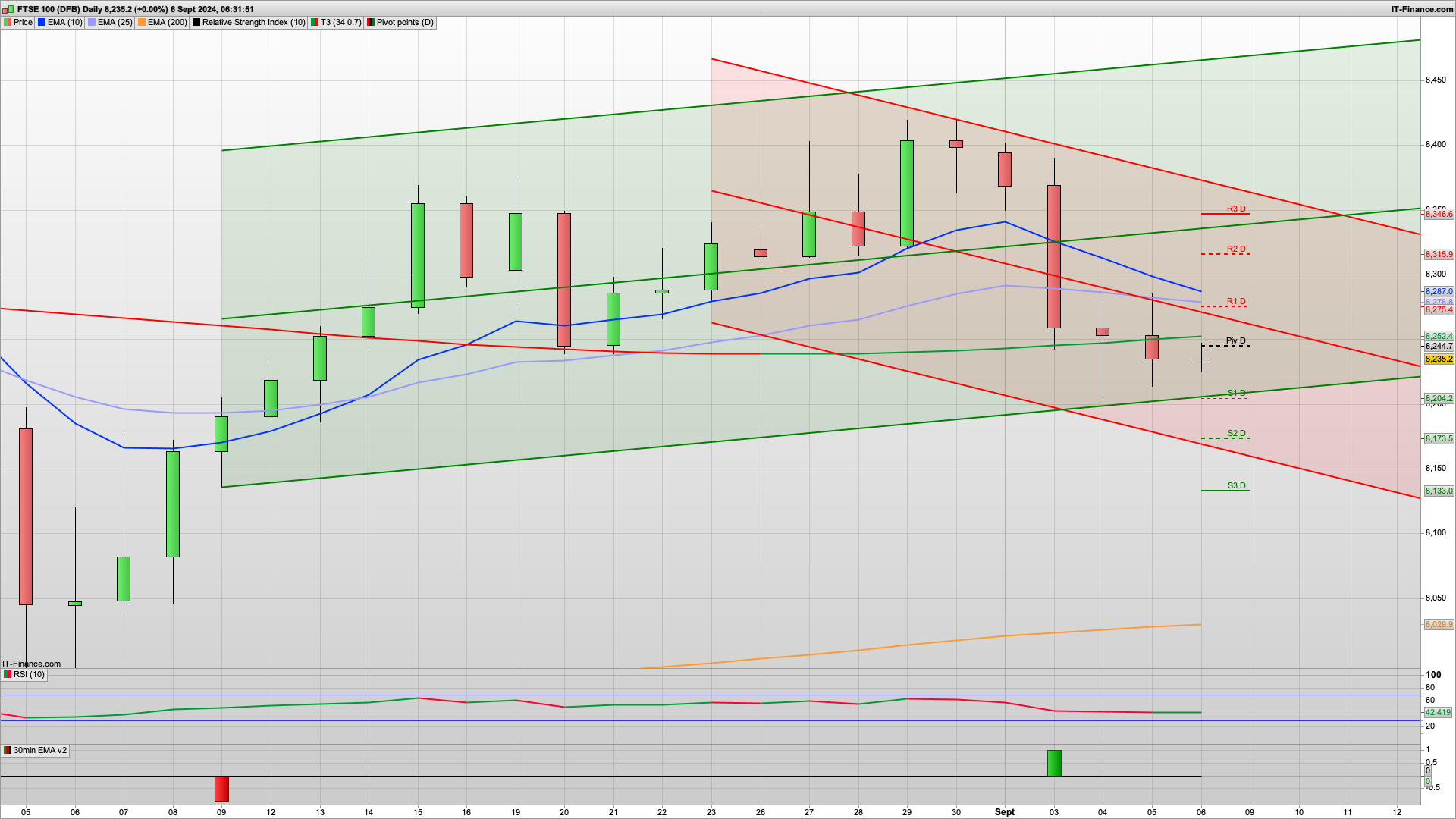Select the EMA (25) legend entry
Viewport: 1456px width, 819px height.
[x=110, y=22]
